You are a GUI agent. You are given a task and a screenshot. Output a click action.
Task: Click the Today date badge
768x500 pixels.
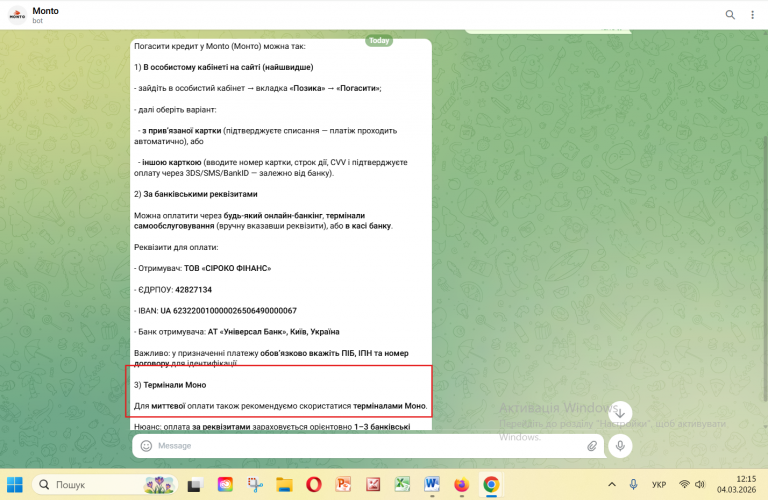[x=379, y=41]
